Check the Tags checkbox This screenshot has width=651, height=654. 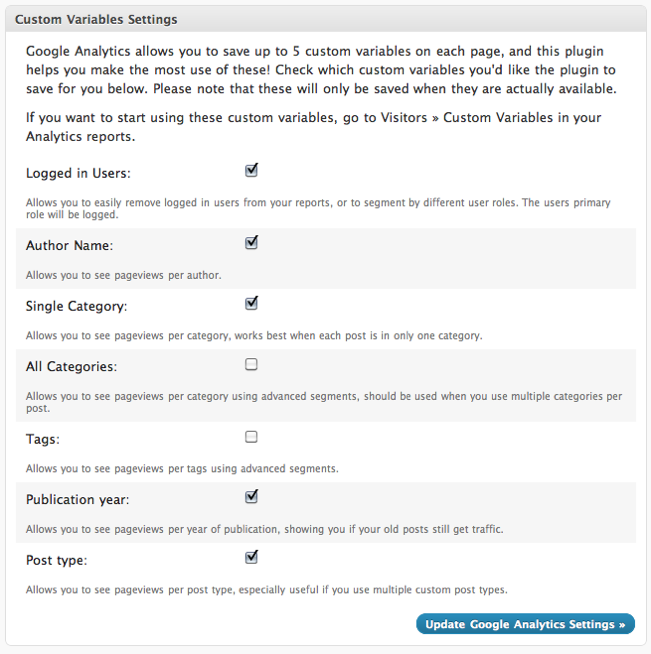251,437
